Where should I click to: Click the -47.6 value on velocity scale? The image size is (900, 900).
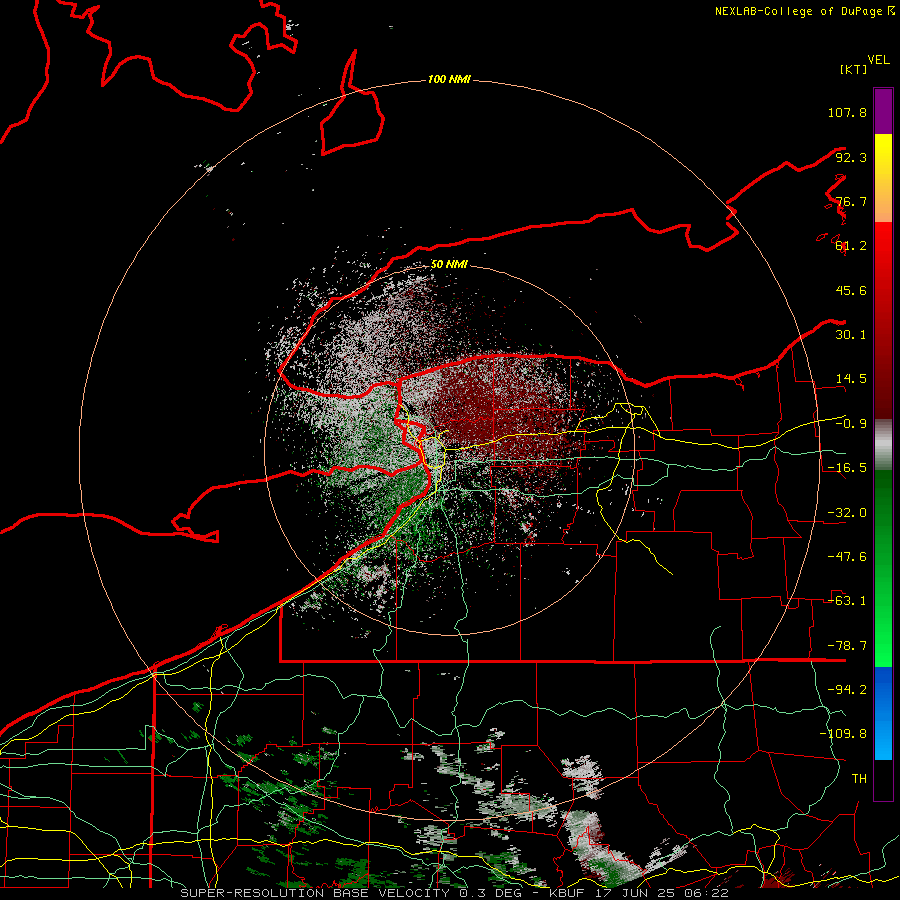click(x=847, y=557)
